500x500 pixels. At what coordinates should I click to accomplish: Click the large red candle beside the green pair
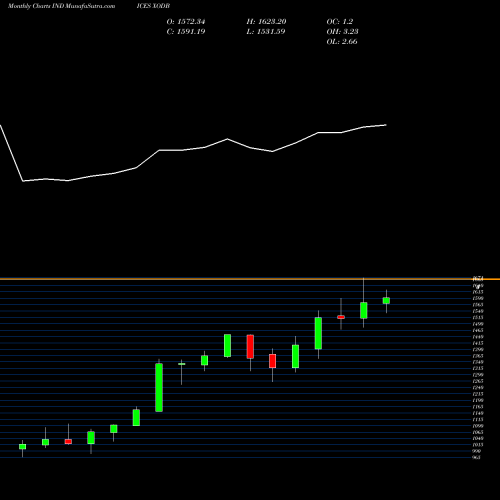pyautogui.click(x=250, y=347)
